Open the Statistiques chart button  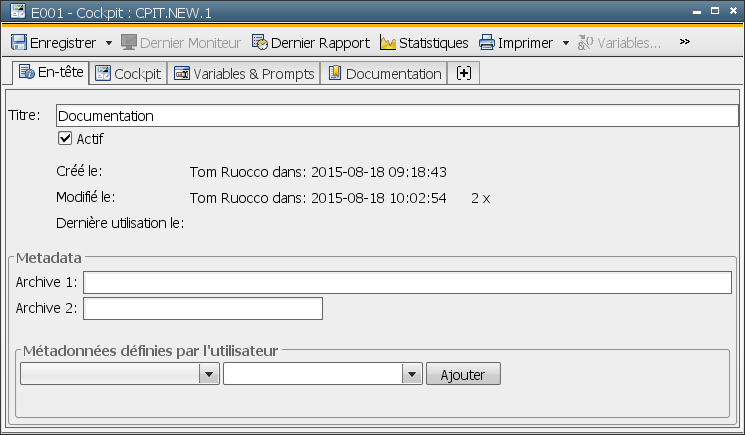424,43
